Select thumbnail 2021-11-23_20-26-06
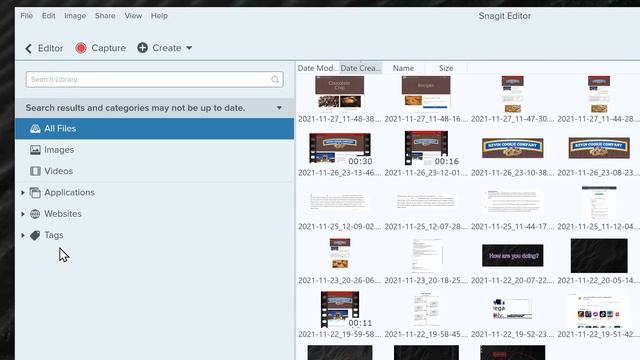 [x=340, y=253]
